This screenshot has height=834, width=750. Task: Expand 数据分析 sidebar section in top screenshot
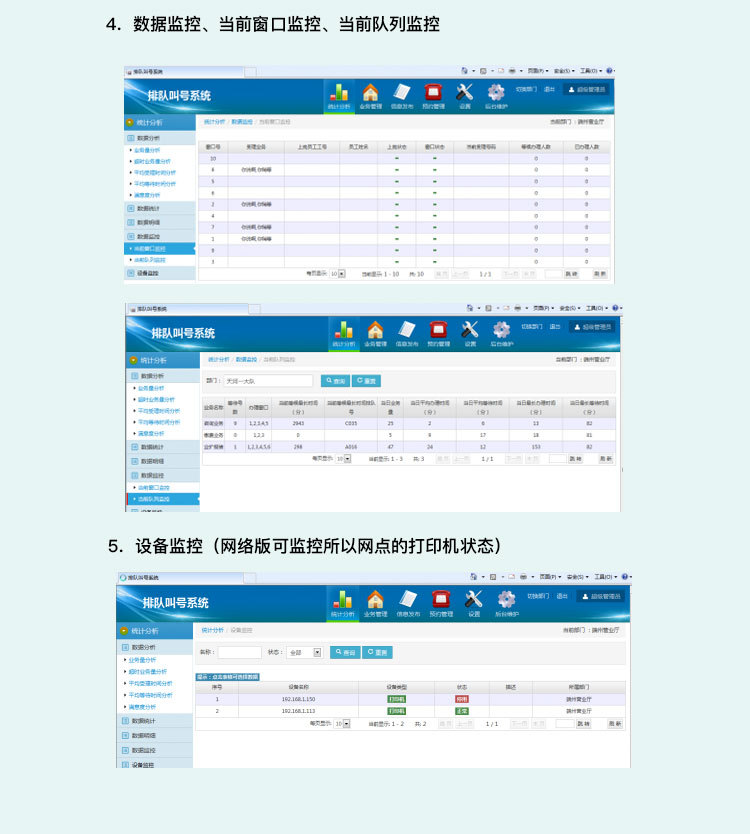coord(160,138)
